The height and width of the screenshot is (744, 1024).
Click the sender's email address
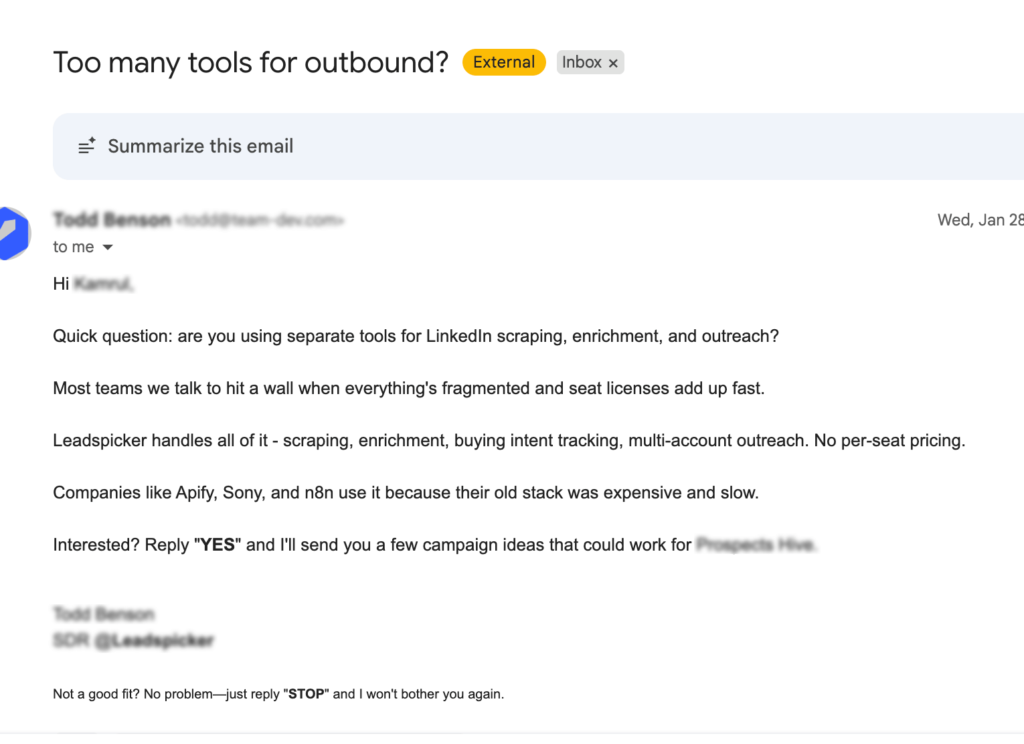[260, 220]
